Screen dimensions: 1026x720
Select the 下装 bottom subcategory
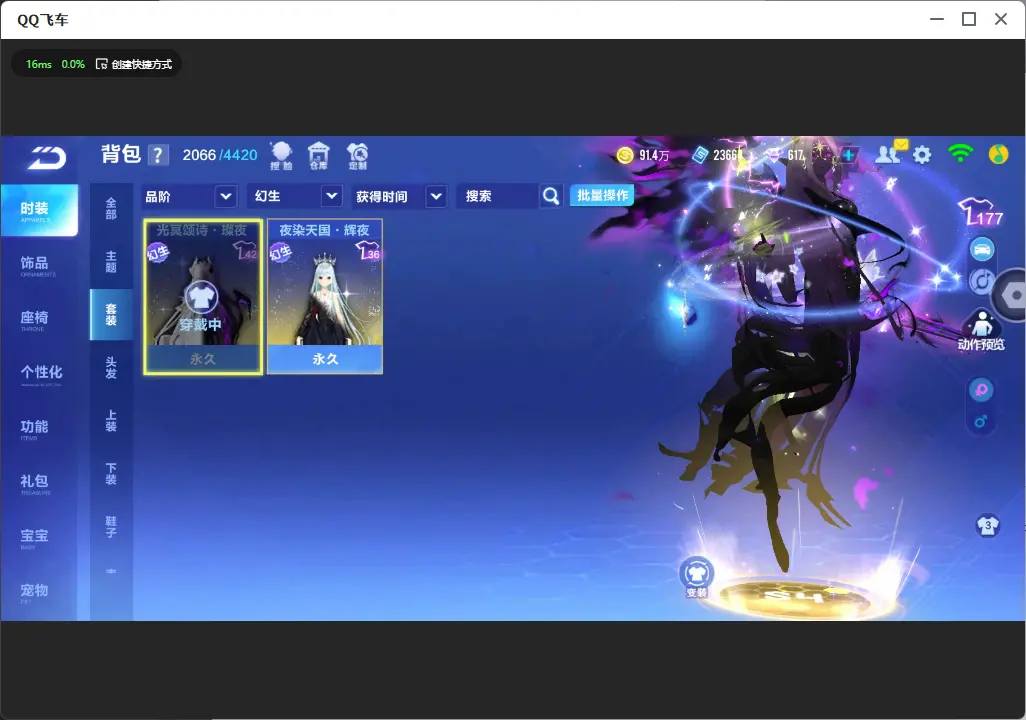coord(111,474)
